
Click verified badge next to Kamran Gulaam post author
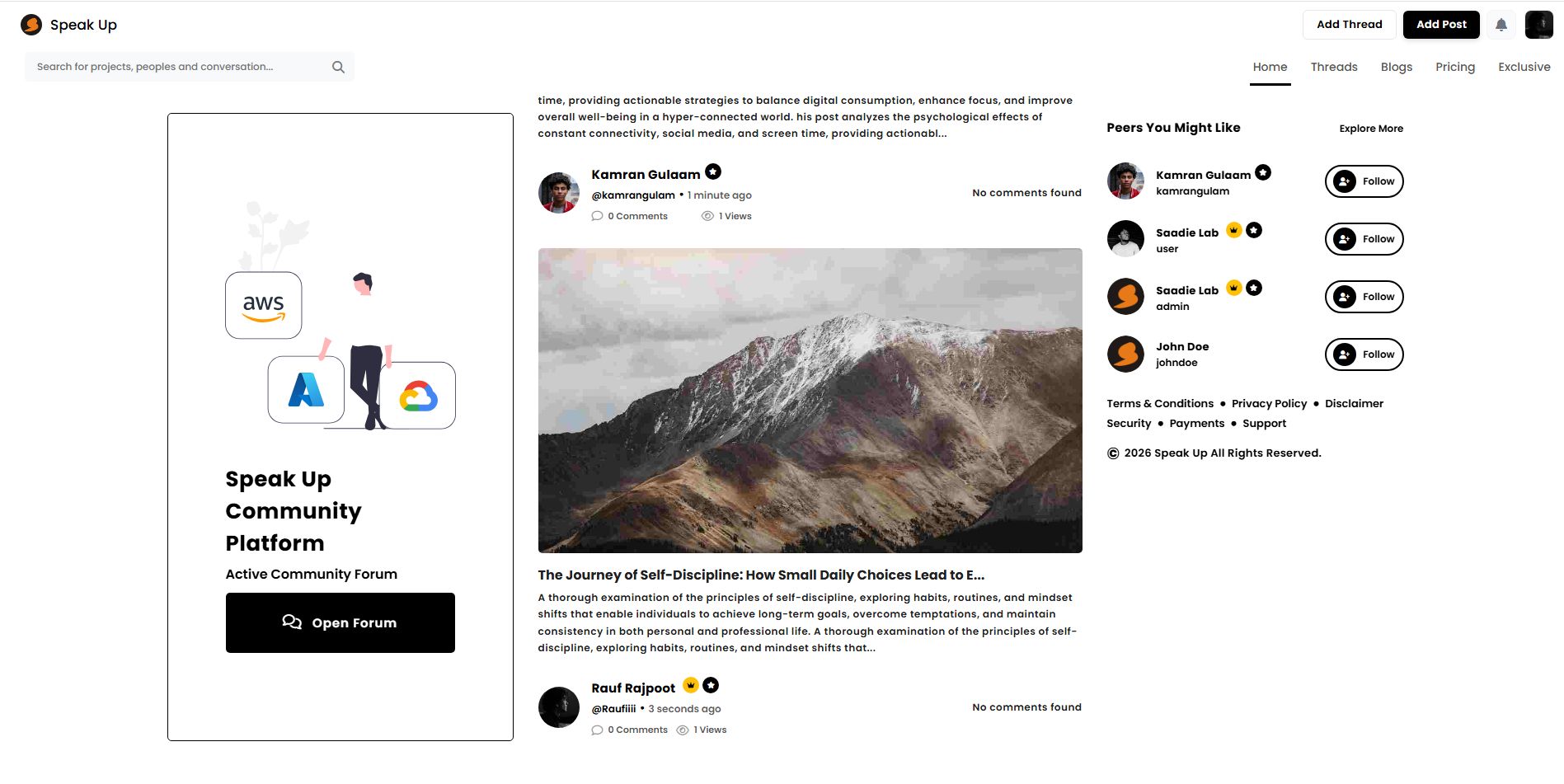[x=713, y=171]
